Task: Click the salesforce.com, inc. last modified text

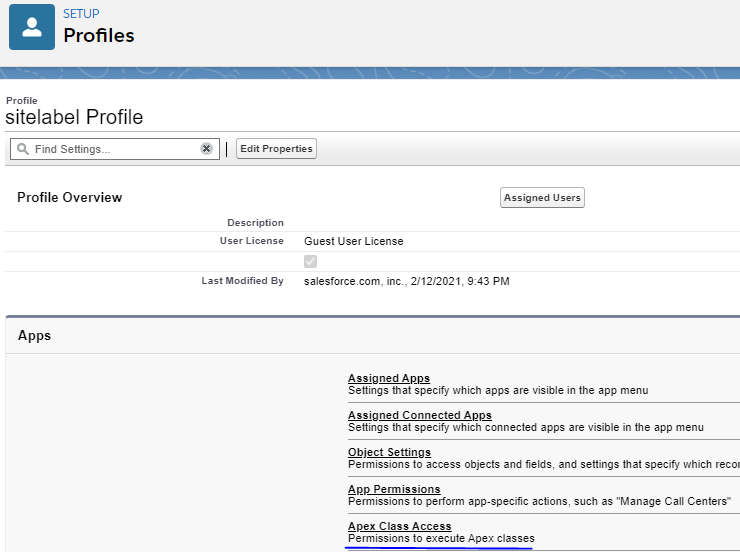Action: 406,281
